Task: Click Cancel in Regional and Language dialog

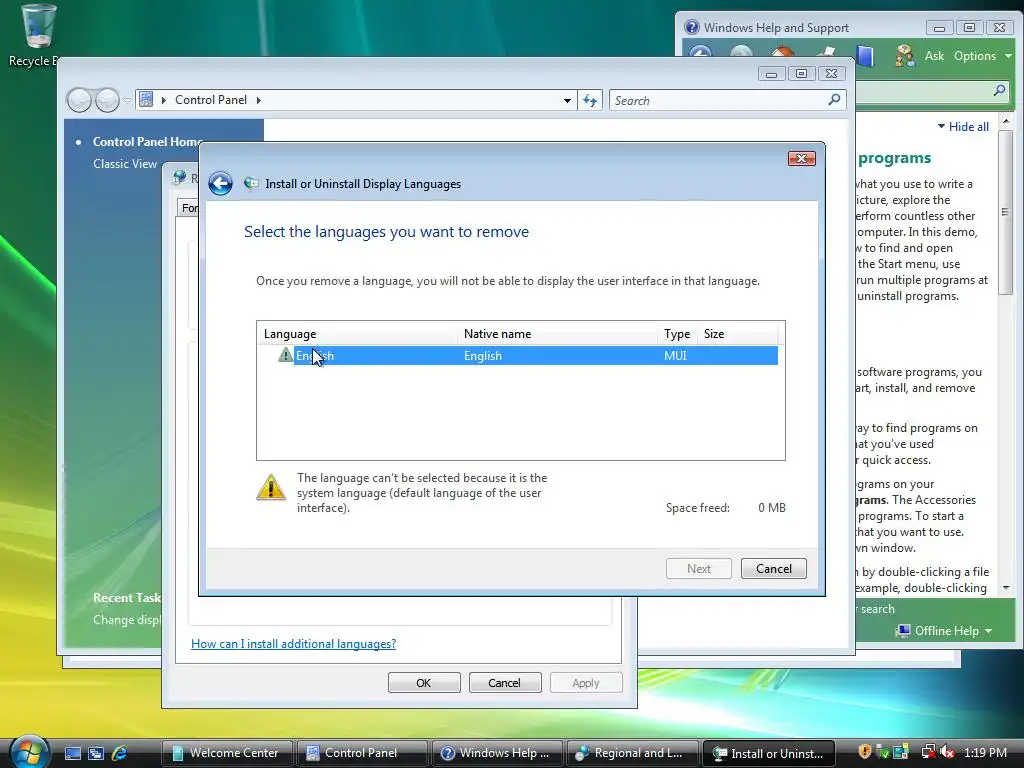Action: tap(504, 682)
